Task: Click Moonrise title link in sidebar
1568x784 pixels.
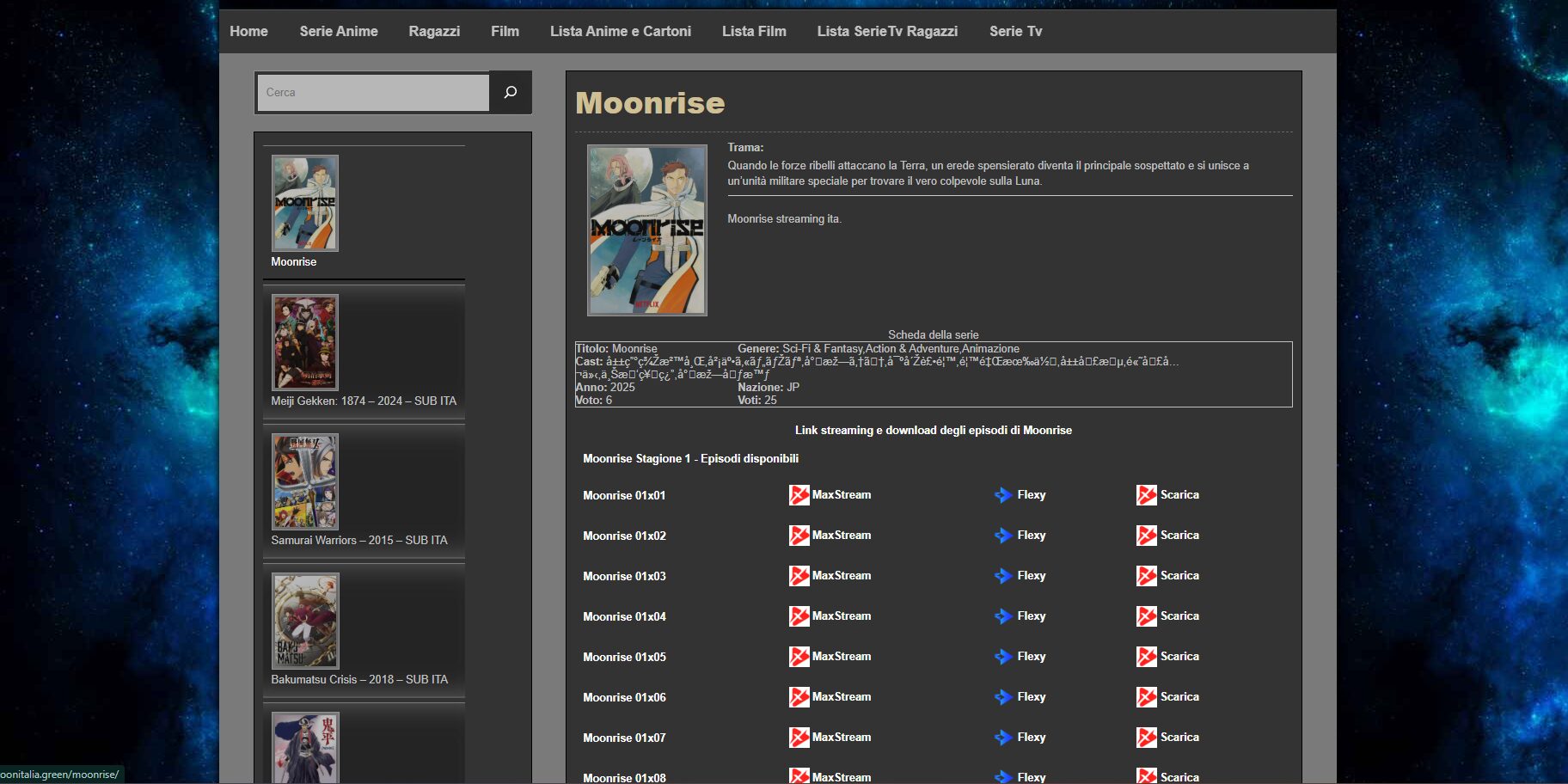Action: 294,262
